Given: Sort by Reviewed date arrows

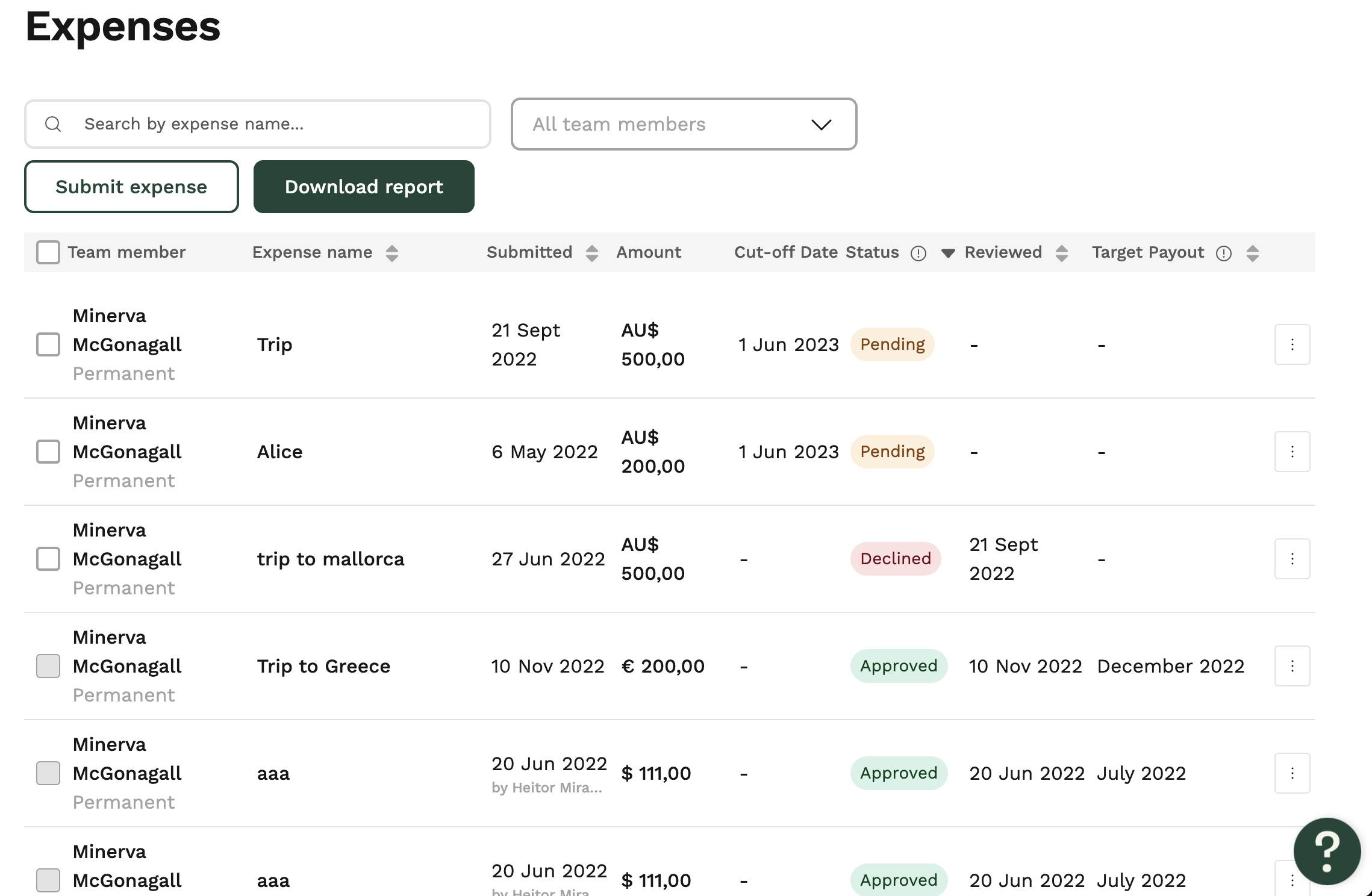Looking at the screenshot, I should click(x=1062, y=254).
